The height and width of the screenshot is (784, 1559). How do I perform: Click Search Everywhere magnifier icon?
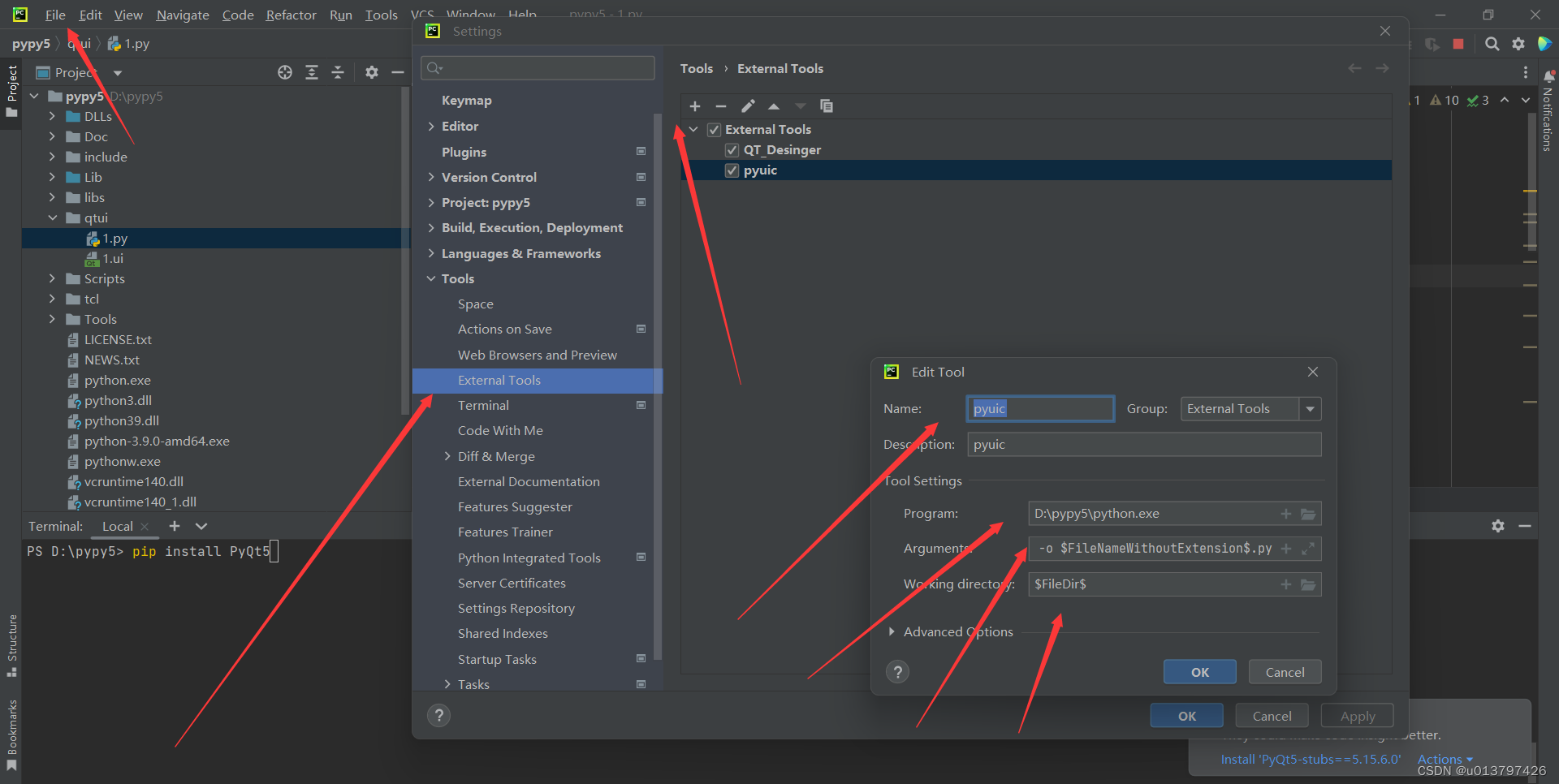(x=1492, y=44)
